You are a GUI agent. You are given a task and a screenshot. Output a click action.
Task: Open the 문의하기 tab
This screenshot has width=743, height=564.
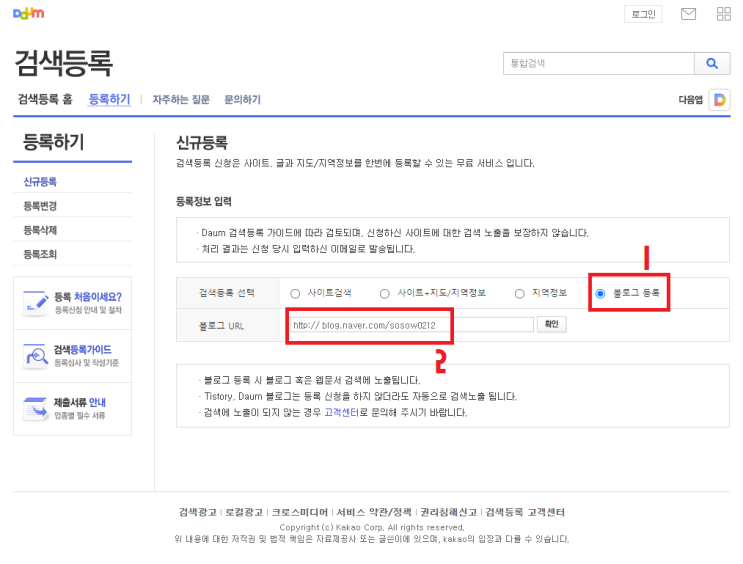[x=243, y=100]
